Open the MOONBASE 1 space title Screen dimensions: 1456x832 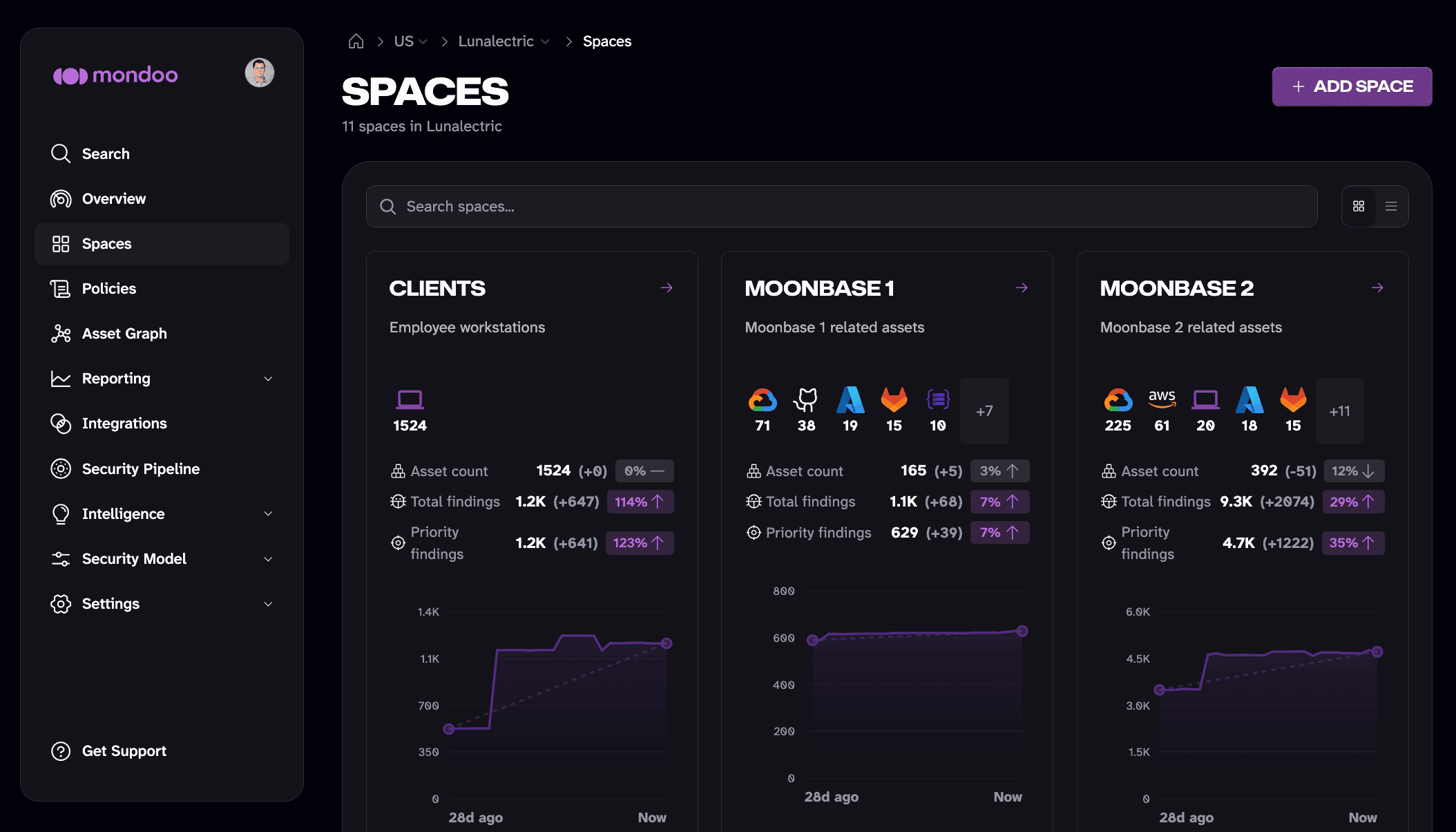tap(819, 288)
